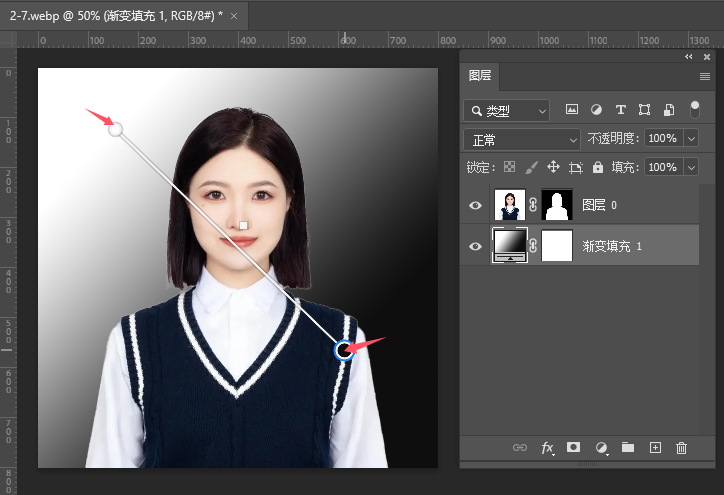Create new adjustment layer via half-circle icon
Image resolution: width=724 pixels, height=495 pixels.
601,448
